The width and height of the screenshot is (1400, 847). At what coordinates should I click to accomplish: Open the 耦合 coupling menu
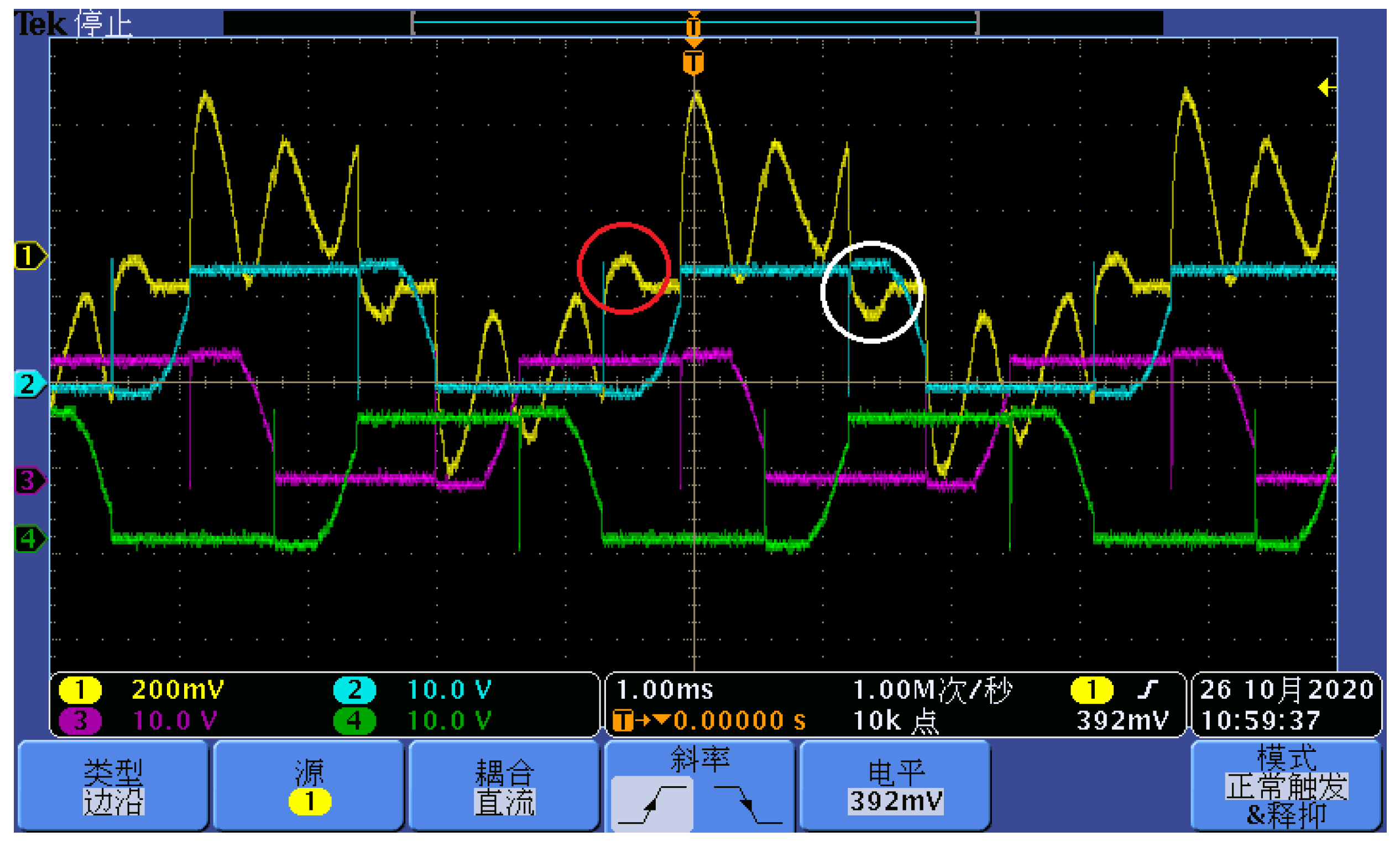pos(504,786)
